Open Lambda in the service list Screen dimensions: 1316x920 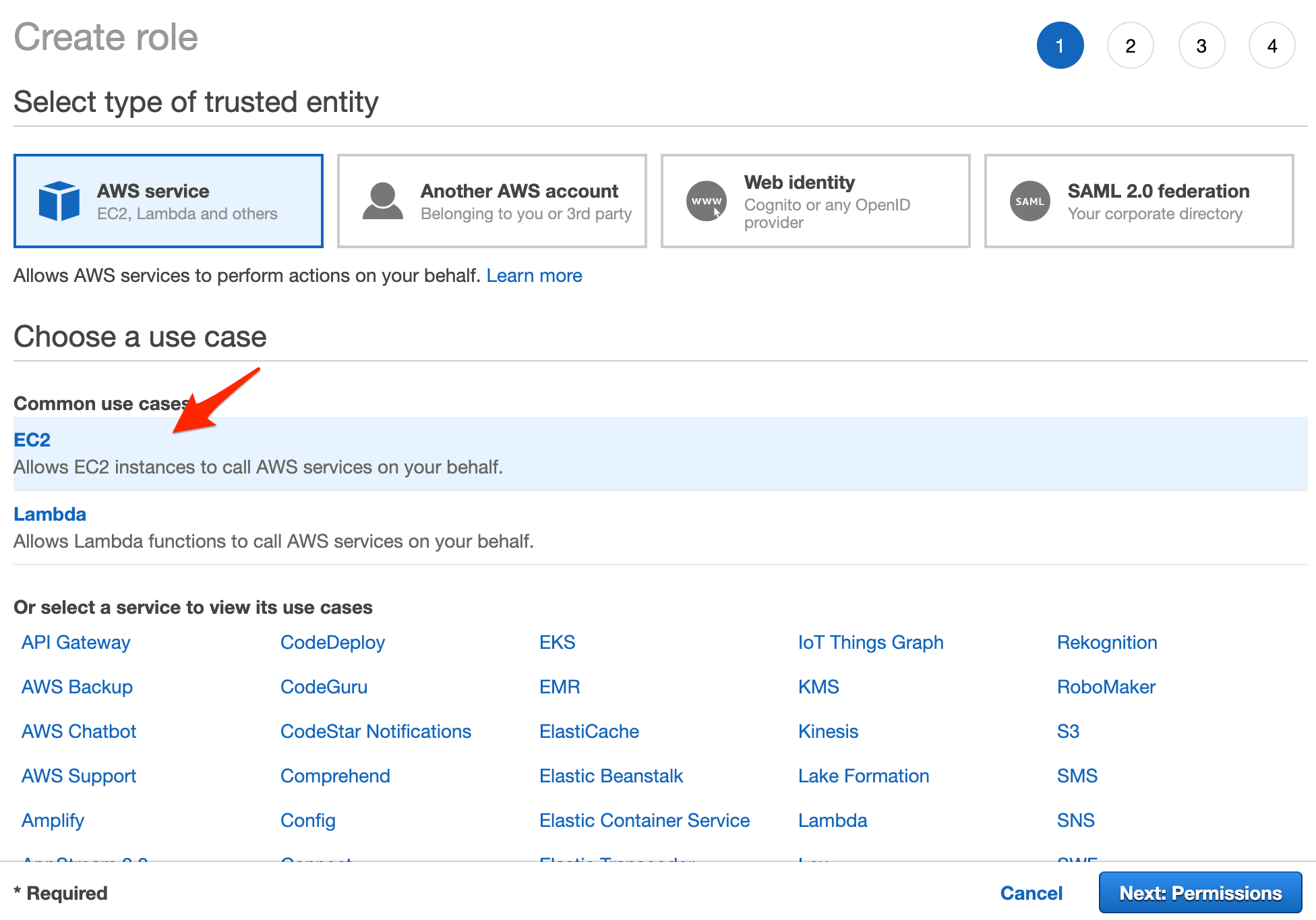point(833,820)
